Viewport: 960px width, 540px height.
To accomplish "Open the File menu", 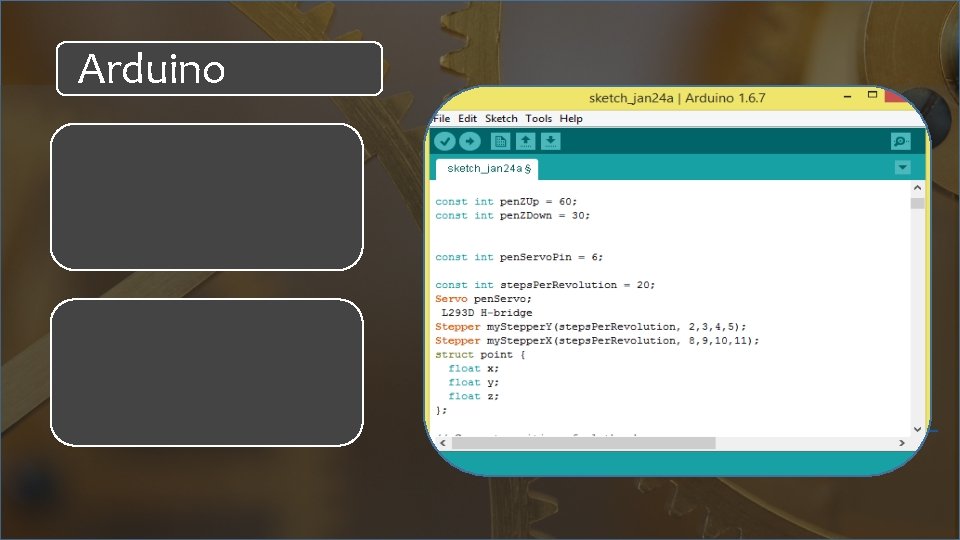I will (x=441, y=119).
